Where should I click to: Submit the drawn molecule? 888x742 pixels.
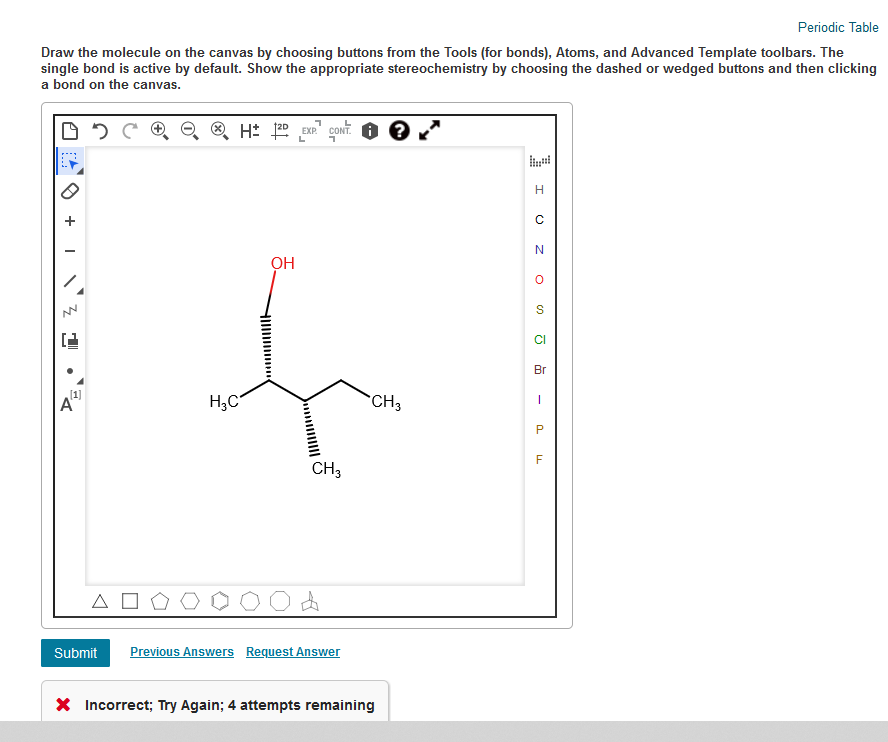pyautogui.click(x=75, y=653)
